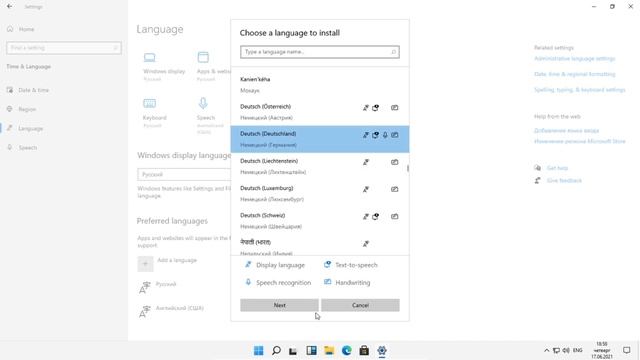Click the microphone icon for Deutsch (Deutschland)

(x=385, y=135)
